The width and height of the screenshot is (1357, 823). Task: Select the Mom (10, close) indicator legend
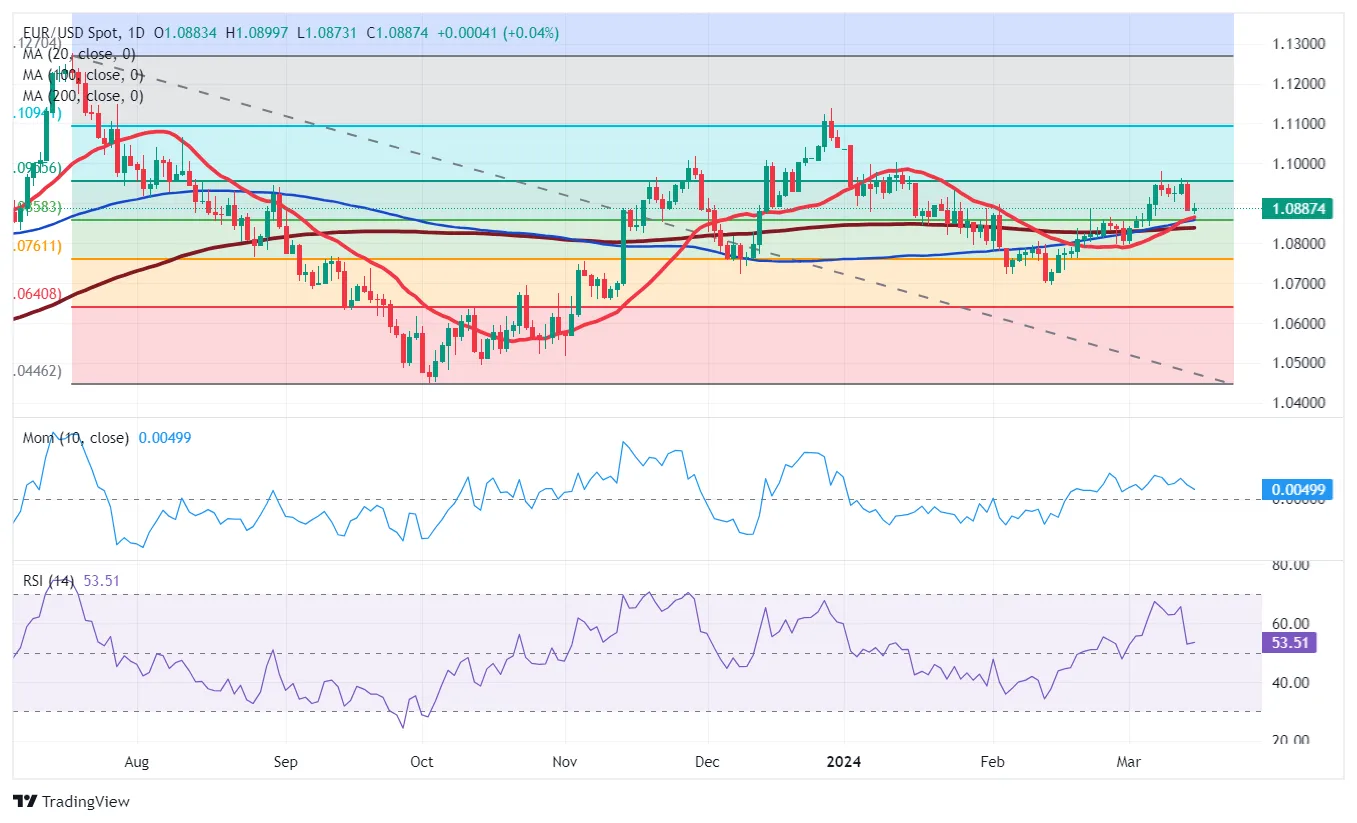pos(76,438)
